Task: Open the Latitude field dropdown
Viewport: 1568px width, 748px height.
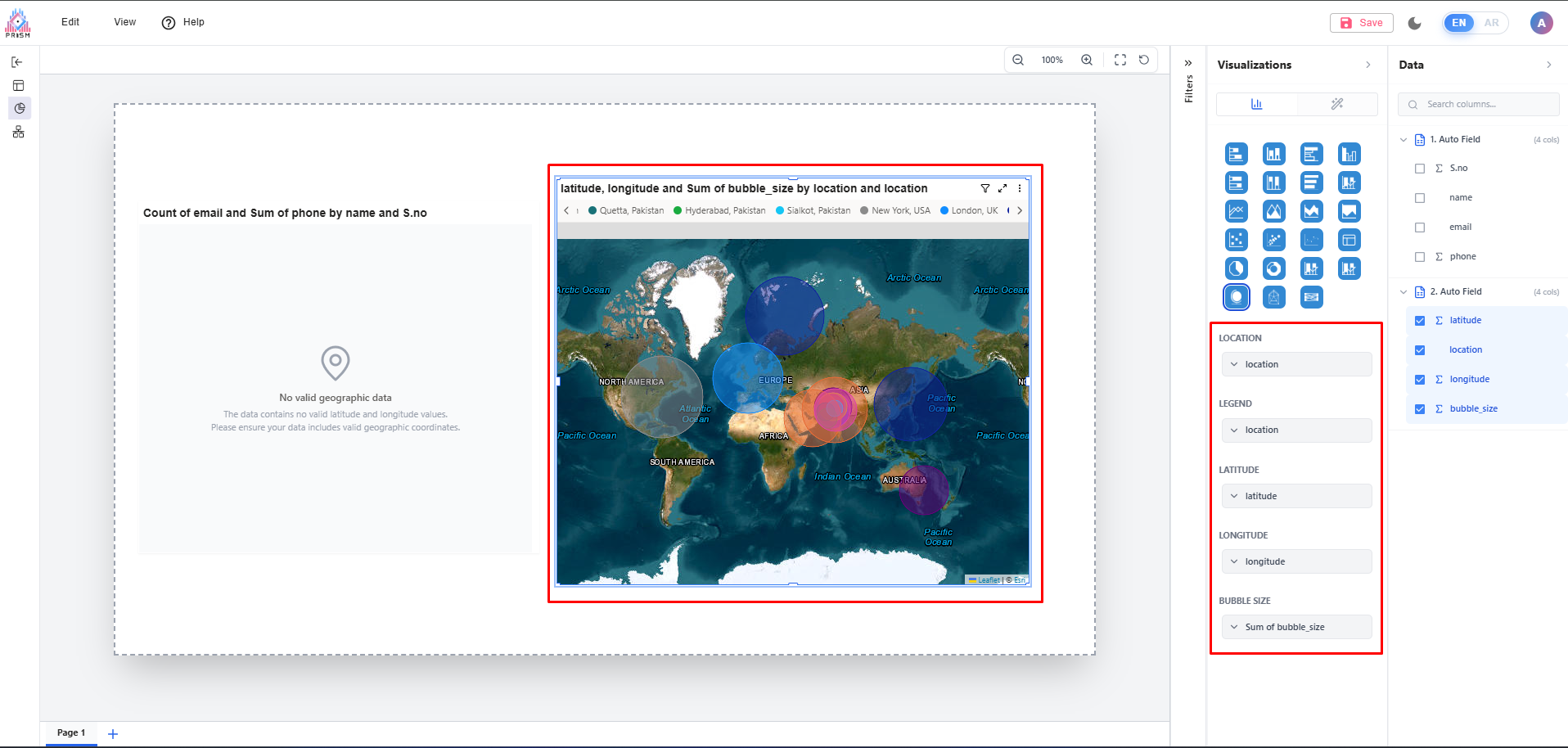Action: coord(1296,496)
